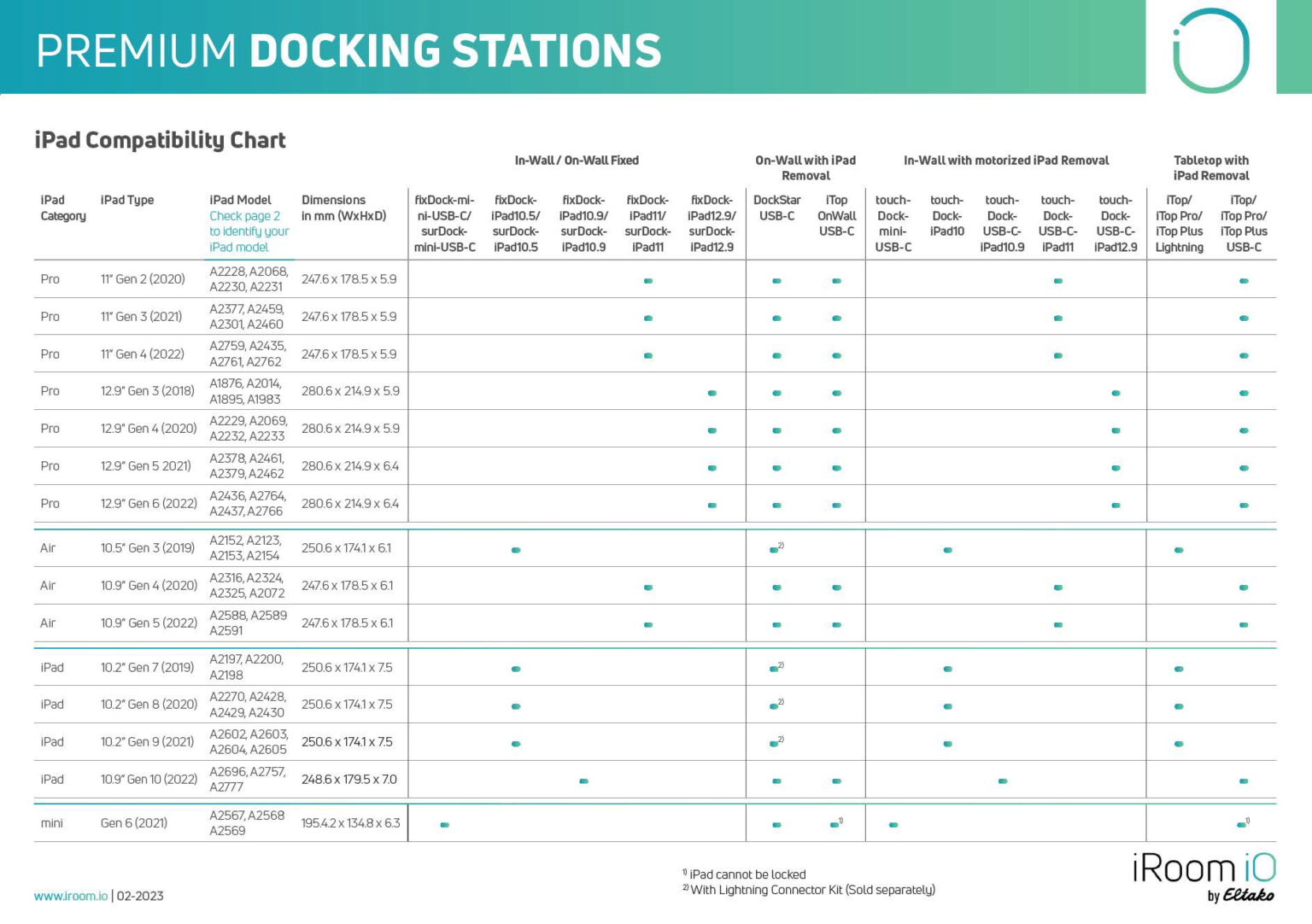Click the DockStar dot for Pro 11" Gen 2
This screenshot has height=924, width=1312.
[x=776, y=281]
